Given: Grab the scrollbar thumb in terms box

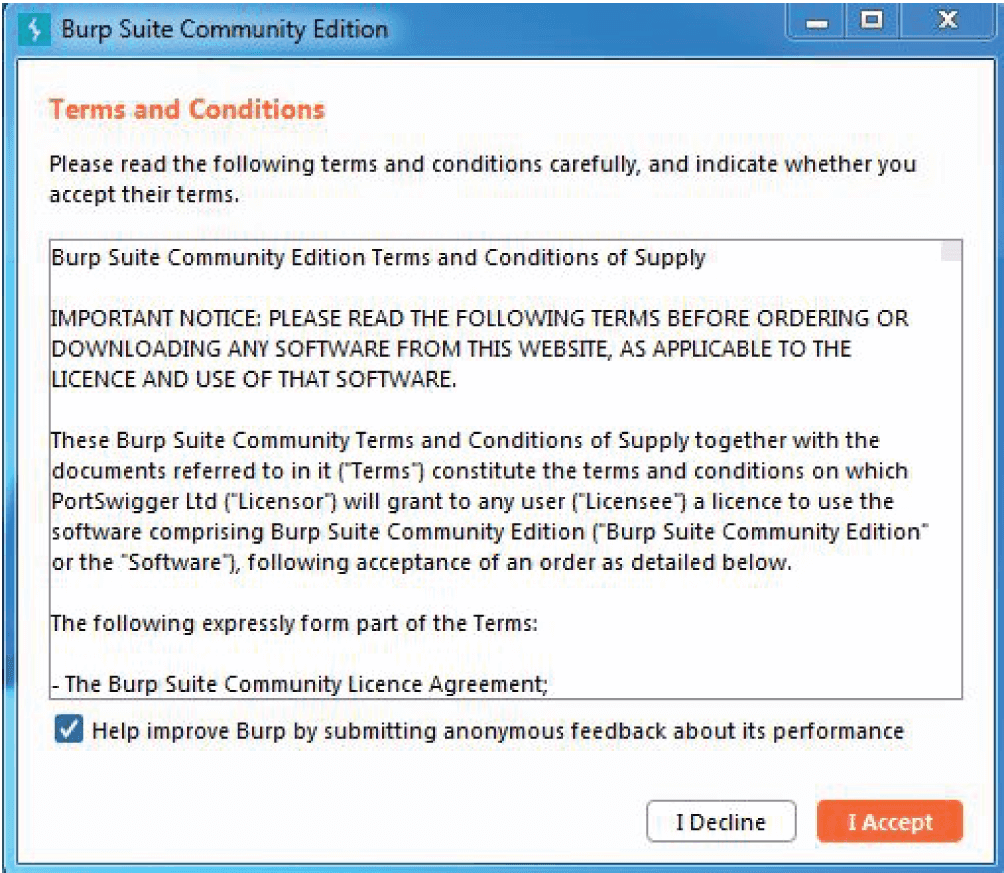Looking at the screenshot, I should (x=951, y=250).
